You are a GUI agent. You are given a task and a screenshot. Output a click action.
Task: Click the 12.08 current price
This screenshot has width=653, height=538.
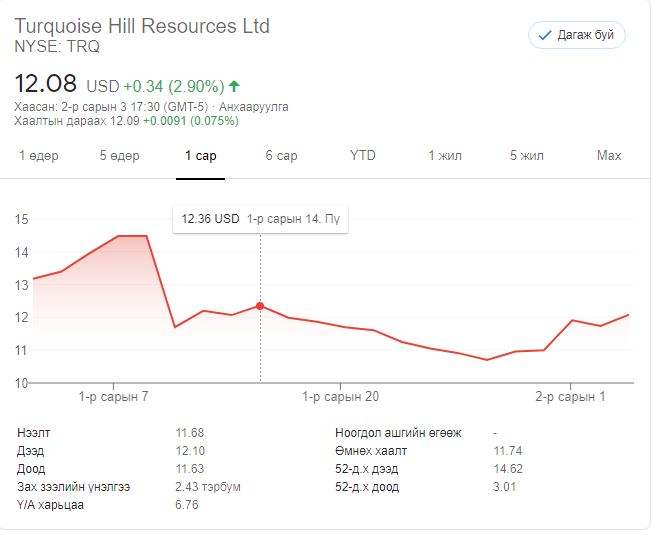pyautogui.click(x=46, y=83)
